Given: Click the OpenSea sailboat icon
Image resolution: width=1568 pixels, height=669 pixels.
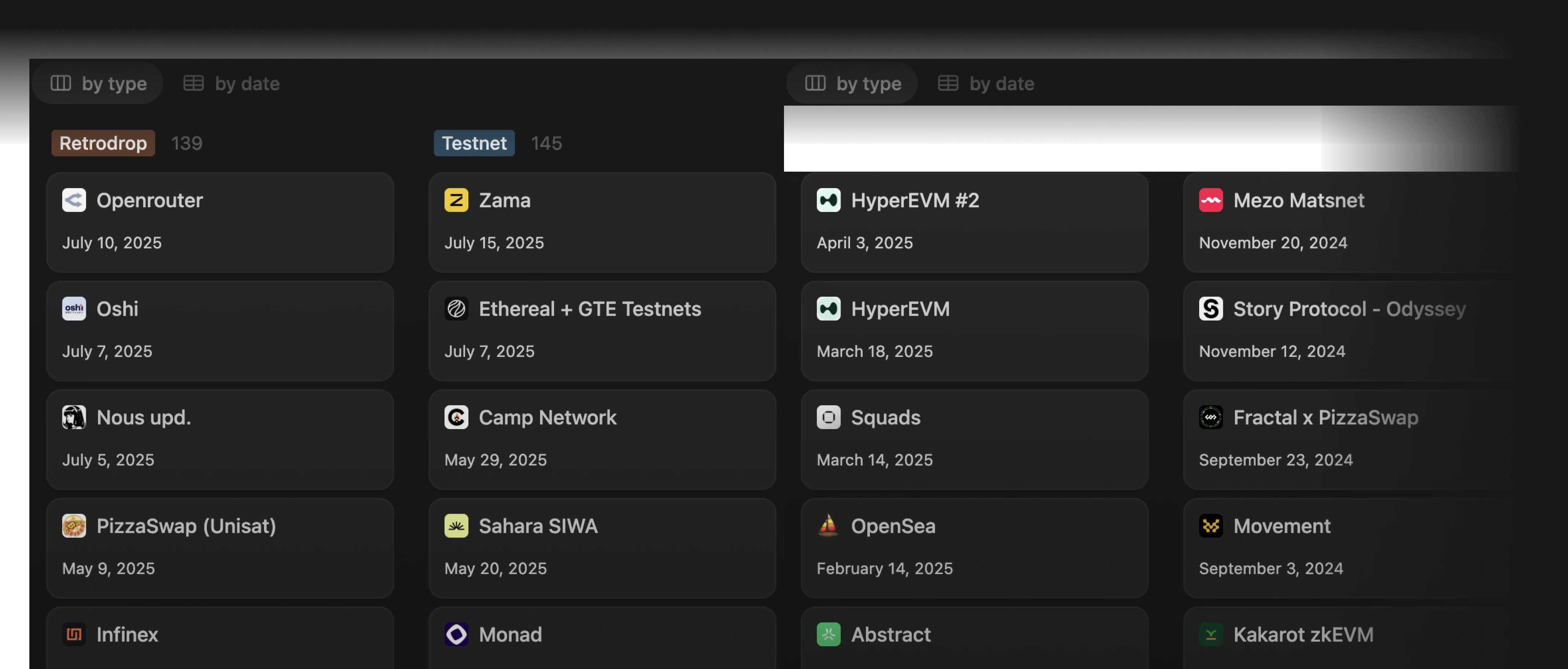Looking at the screenshot, I should 828,526.
